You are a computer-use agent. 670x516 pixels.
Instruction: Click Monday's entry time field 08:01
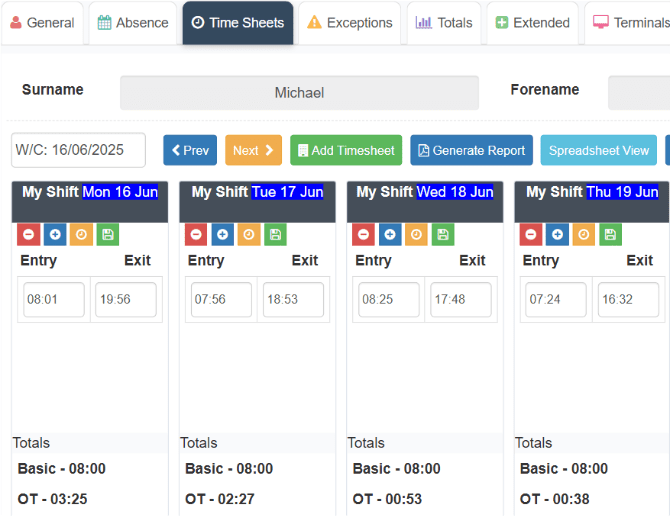(x=54, y=300)
